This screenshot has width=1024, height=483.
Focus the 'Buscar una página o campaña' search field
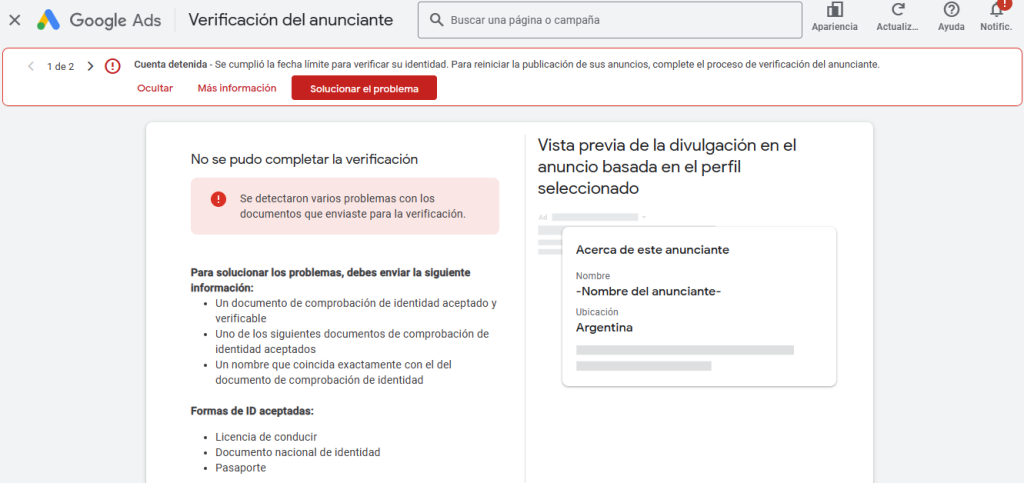tap(610, 20)
